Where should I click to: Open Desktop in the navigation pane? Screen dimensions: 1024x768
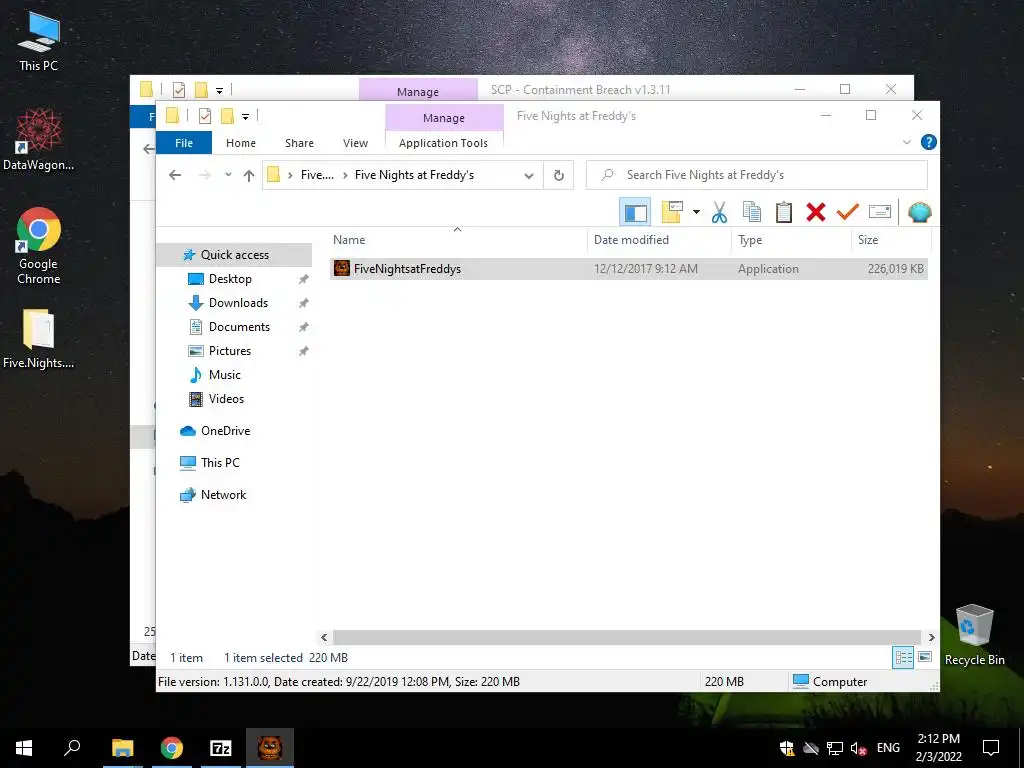coord(229,279)
